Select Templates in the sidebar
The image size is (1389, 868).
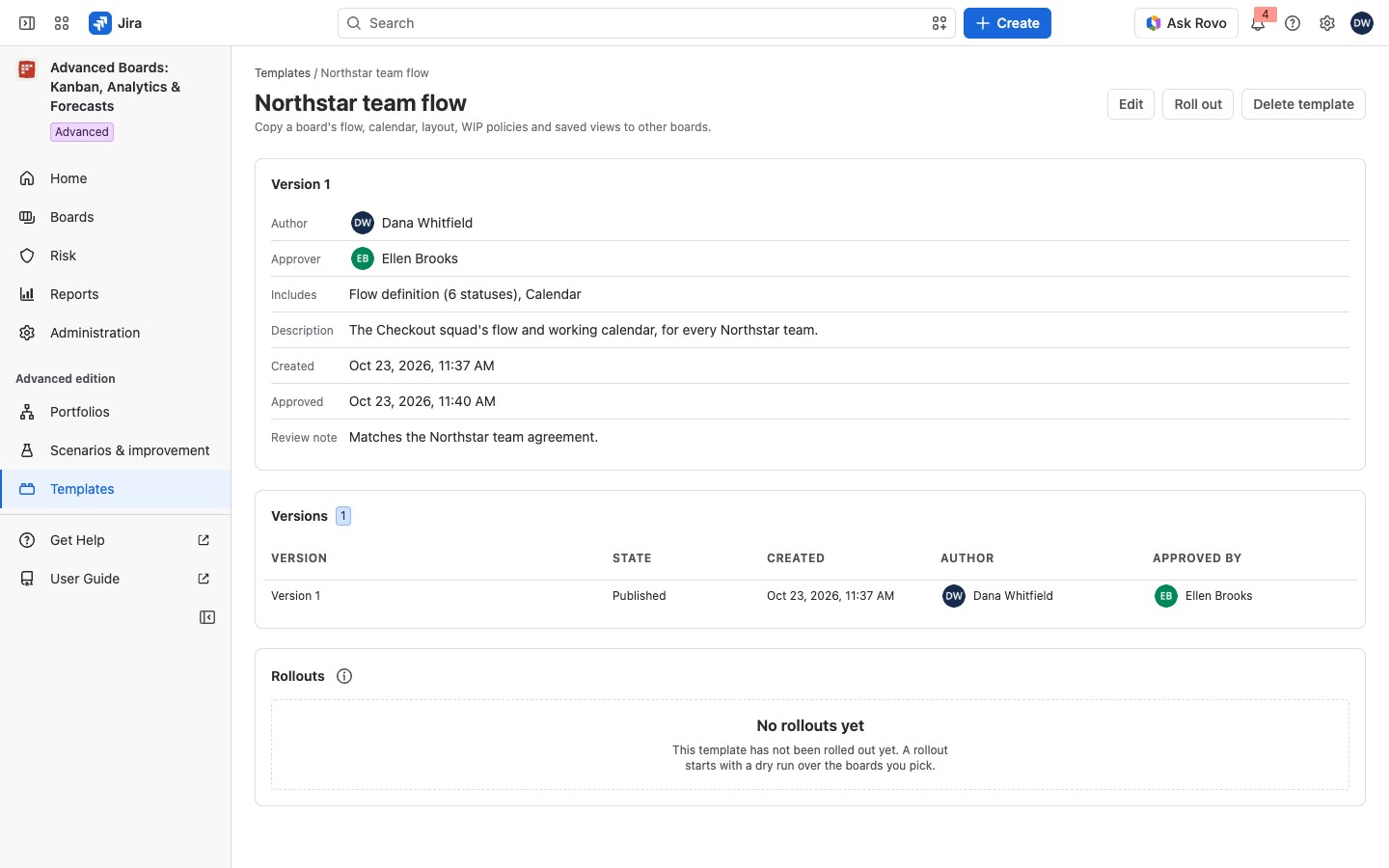[x=116, y=489]
